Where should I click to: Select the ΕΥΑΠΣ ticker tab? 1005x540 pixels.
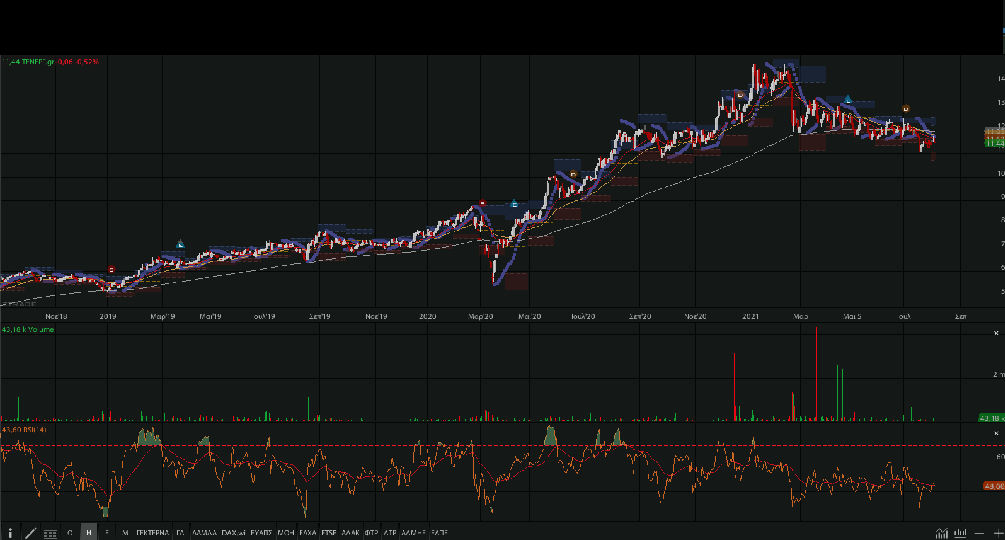262,533
